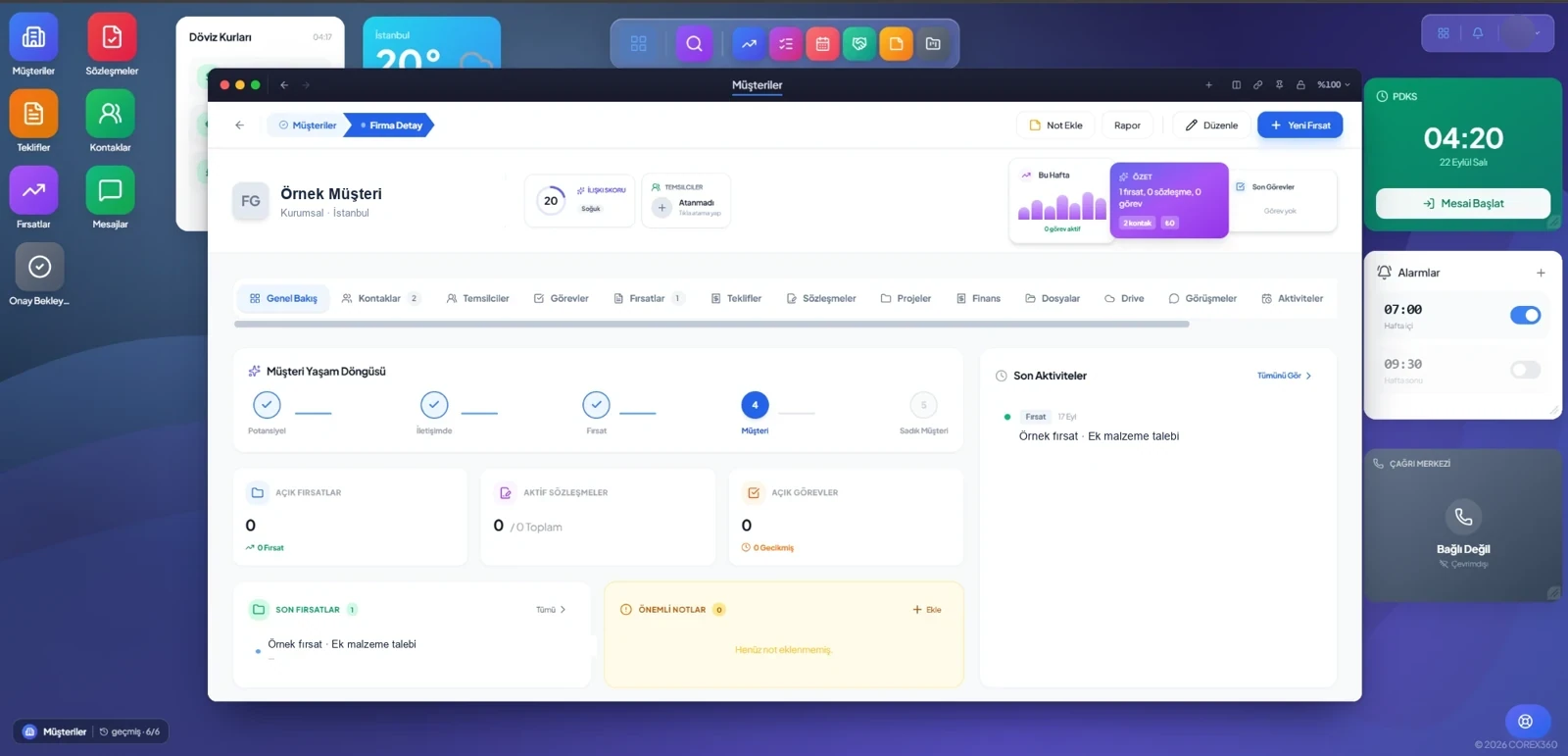Click the purple search icon in the dock

[x=694, y=43]
